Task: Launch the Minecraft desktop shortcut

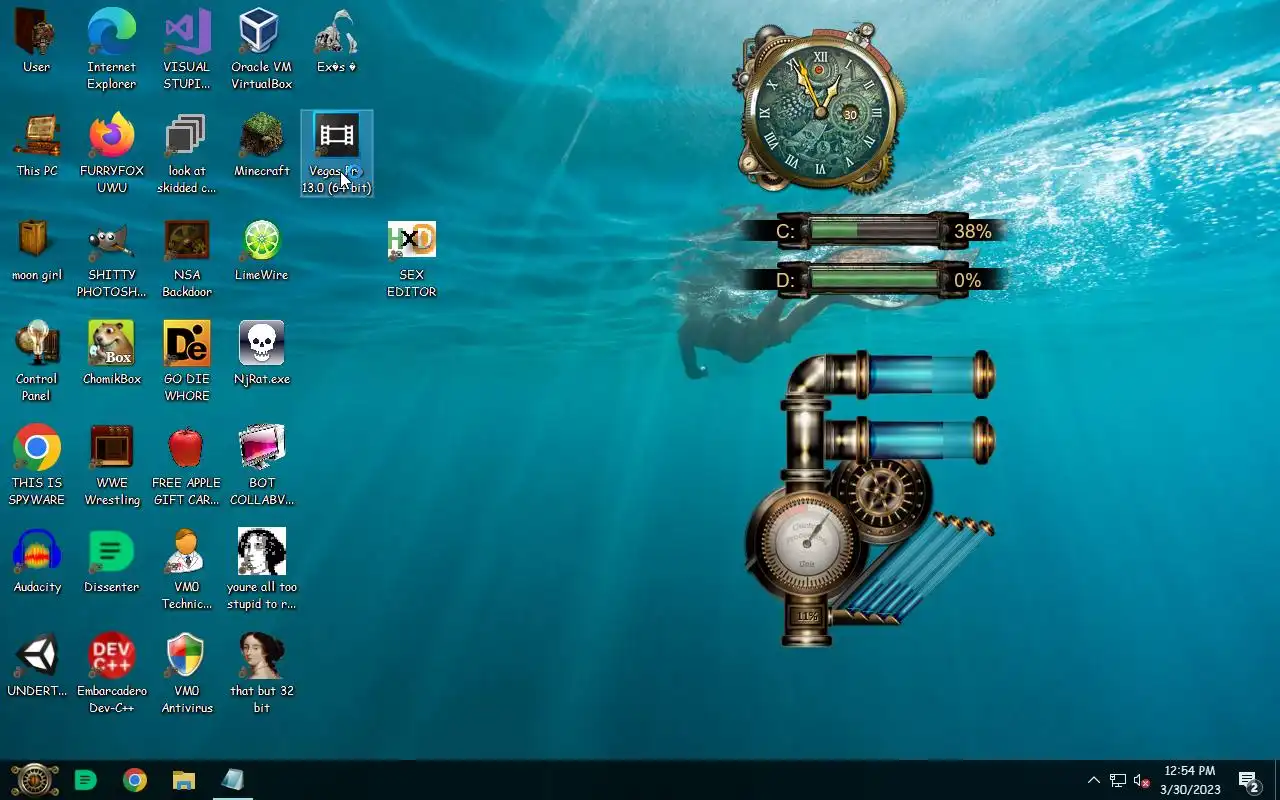Action: pos(261,146)
